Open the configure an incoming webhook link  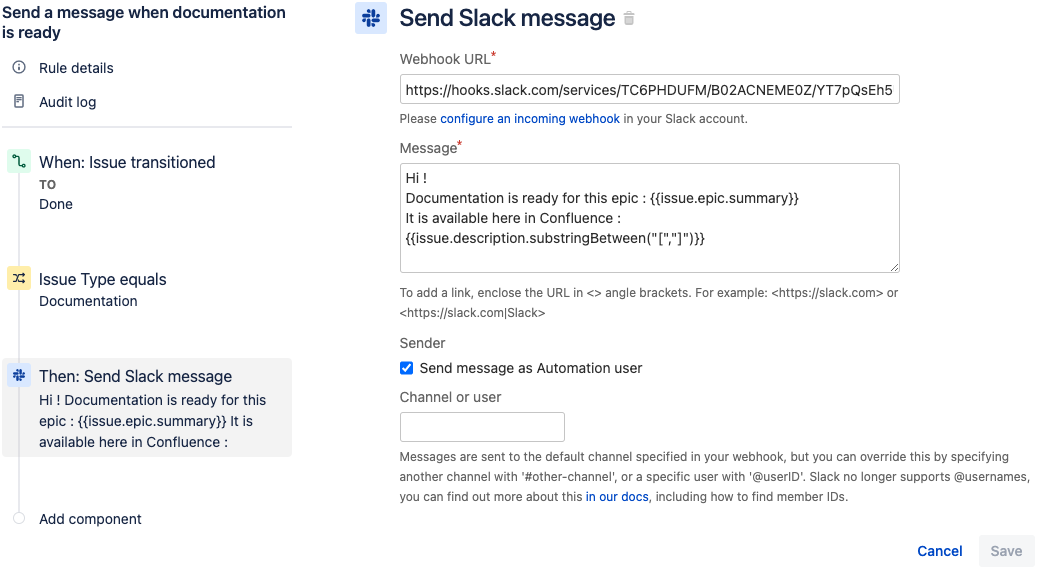pos(530,118)
